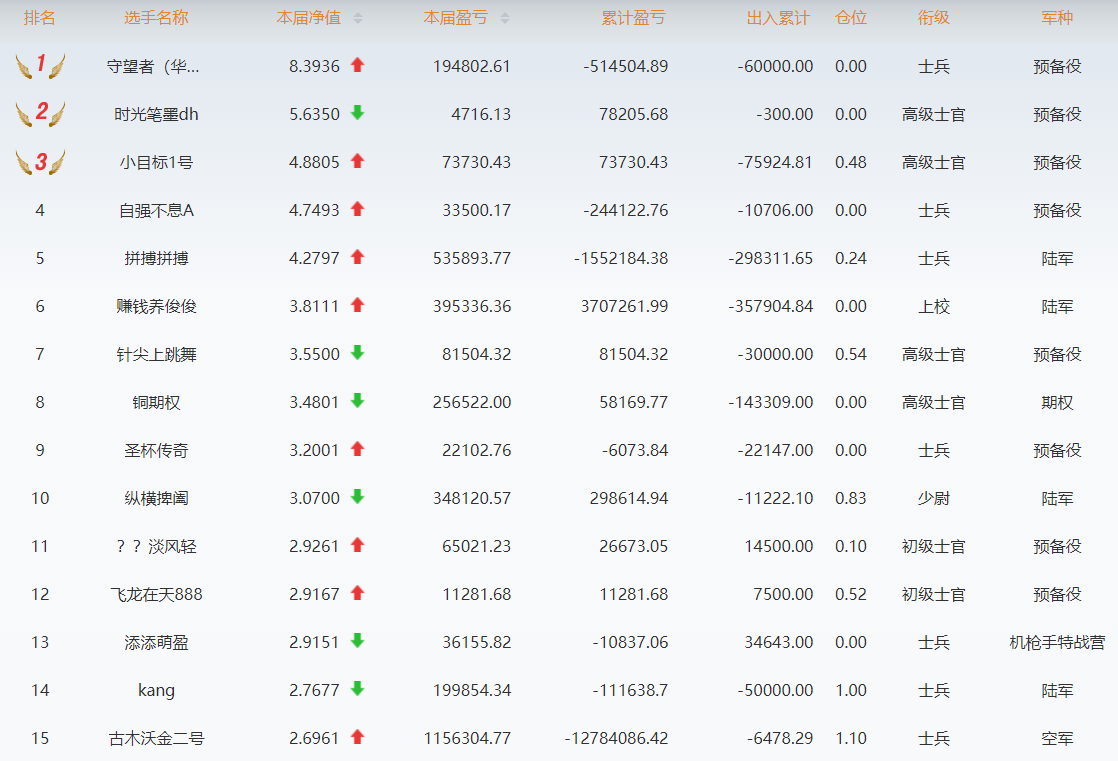This screenshot has width=1118, height=761.
Task: Select the 上校 rank cell
Action: tap(934, 307)
